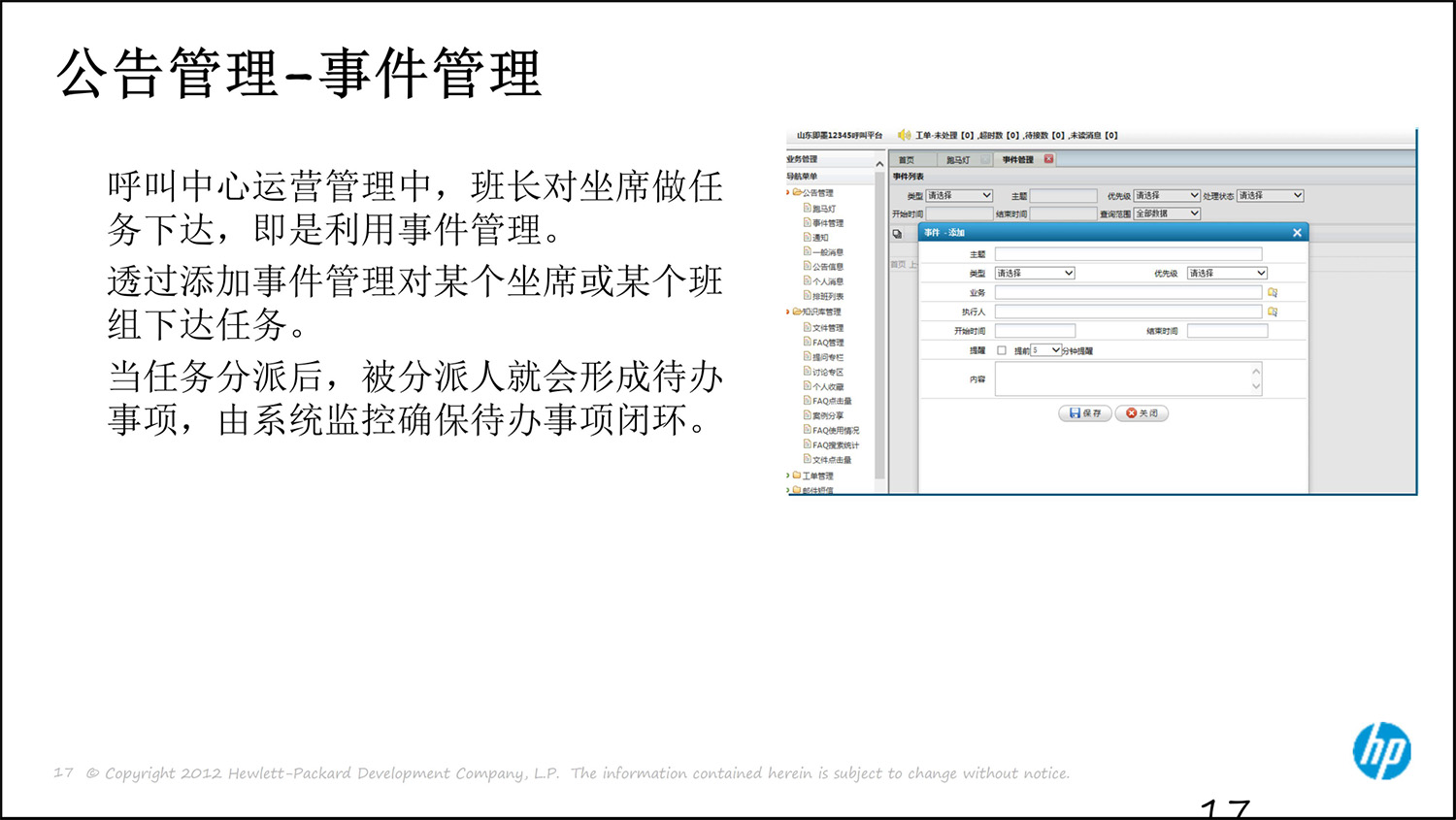The width and height of the screenshot is (1456, 820).
Task: Open the 执行人 person lookup icon
Action: [1274, 311]
